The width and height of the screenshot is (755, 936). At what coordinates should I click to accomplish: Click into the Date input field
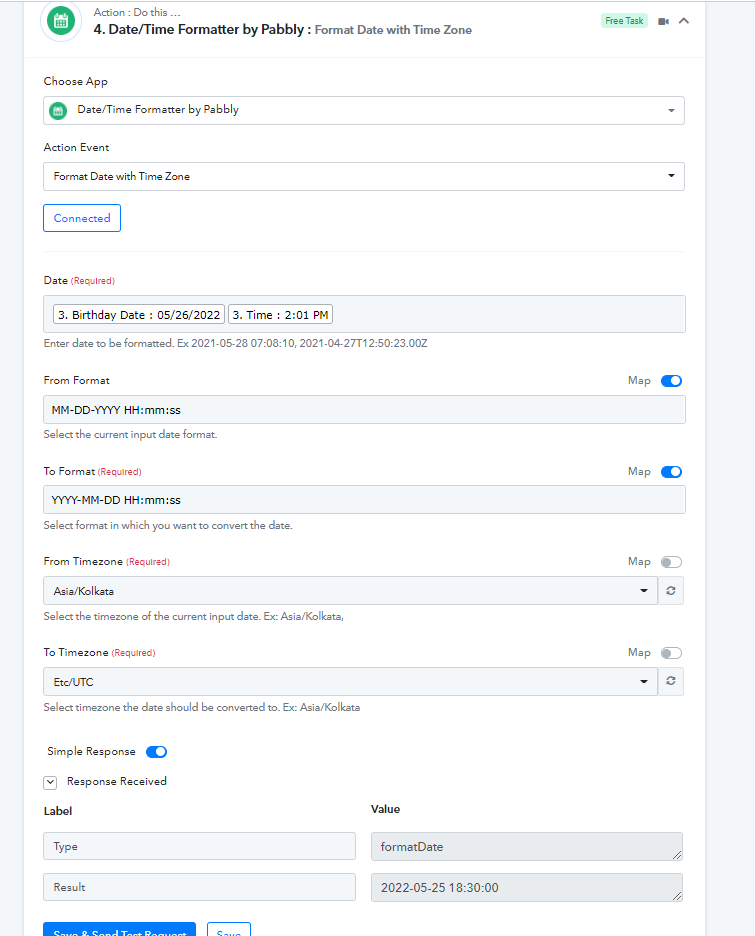[364, 314]
